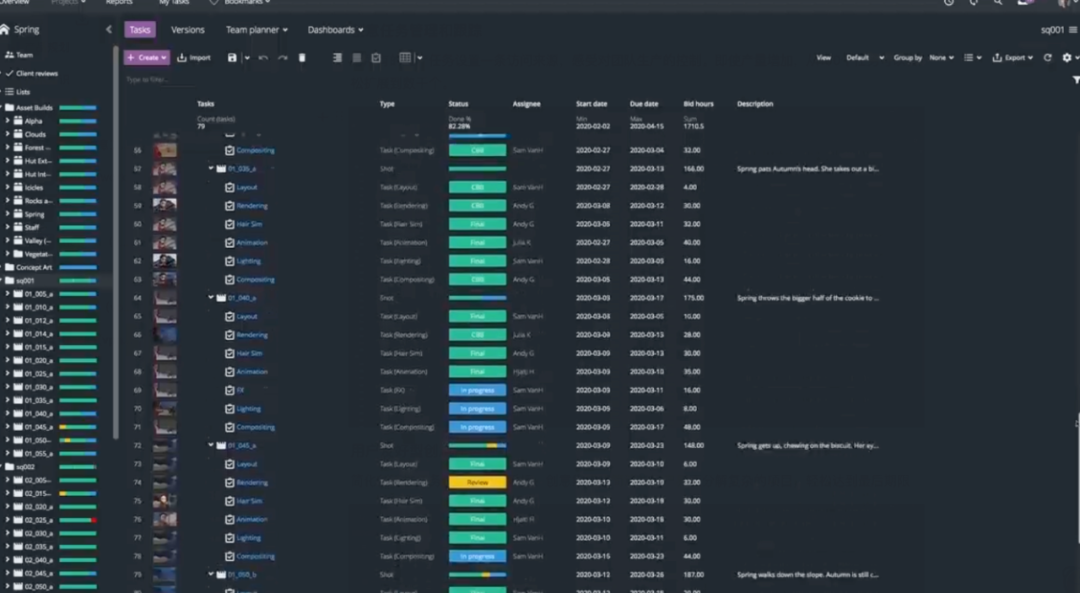This screenshot has width=1080, height=593.
Task: Select sq002 in the sidebar tree
Action: [x=25, y=466]
